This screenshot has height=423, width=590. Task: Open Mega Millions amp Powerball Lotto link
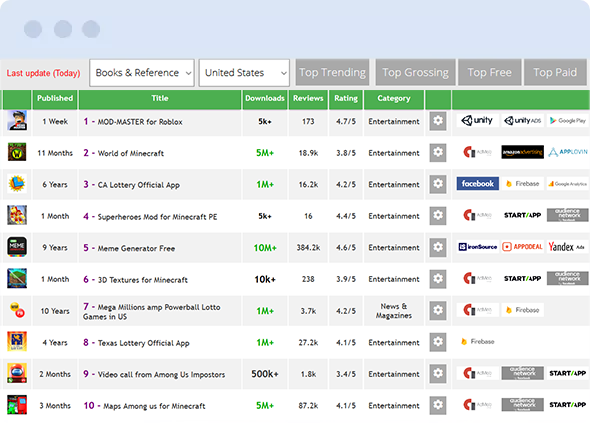coord(152,312)
